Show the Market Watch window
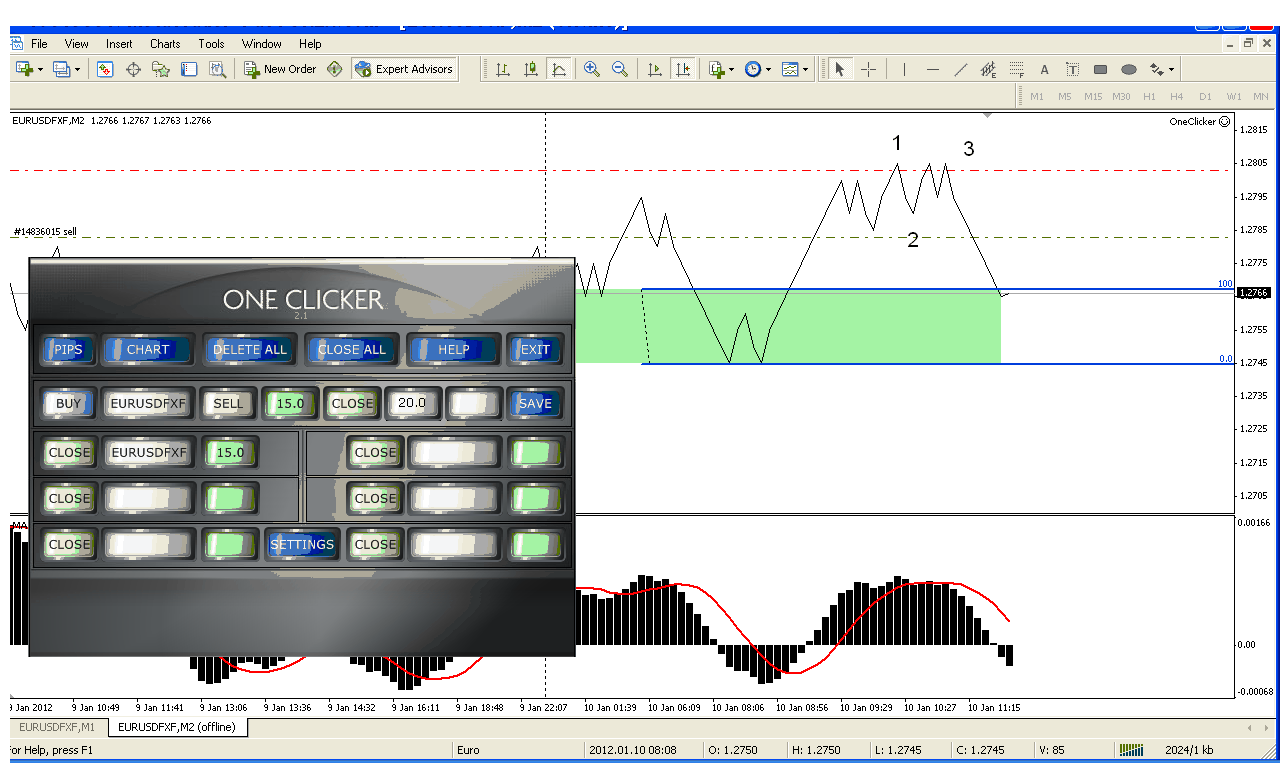 click(x=105, y=69)
